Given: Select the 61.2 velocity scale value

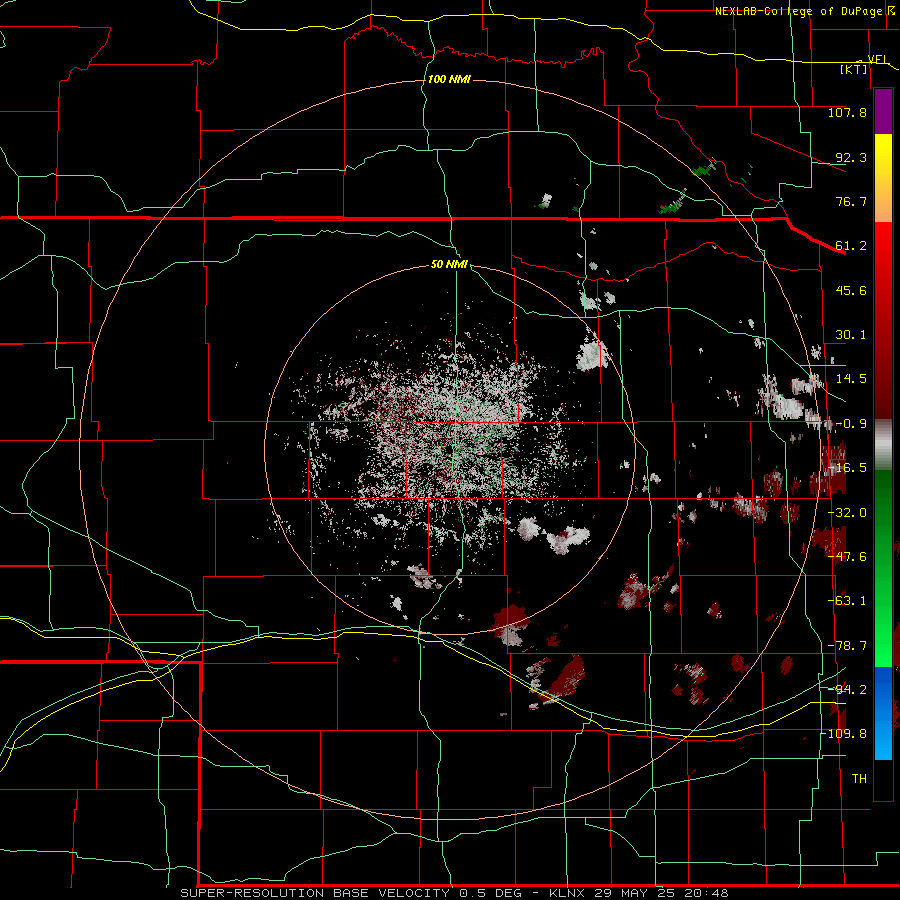Looking at the screenshot, I should [851, 246].
